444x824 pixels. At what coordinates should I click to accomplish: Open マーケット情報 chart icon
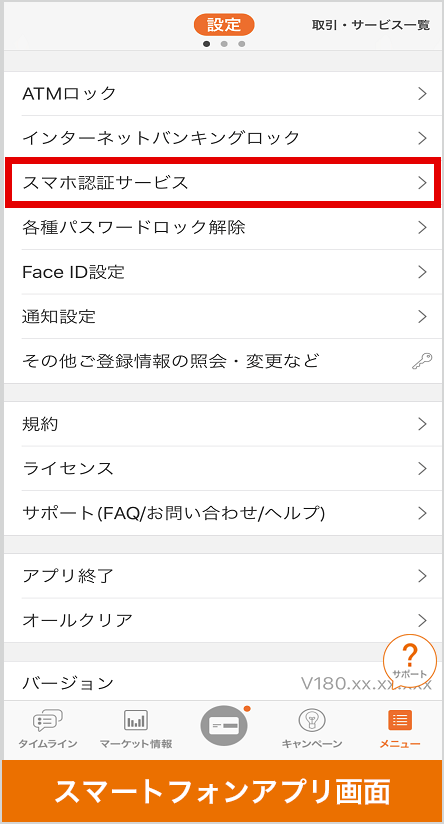pos(136,720)
